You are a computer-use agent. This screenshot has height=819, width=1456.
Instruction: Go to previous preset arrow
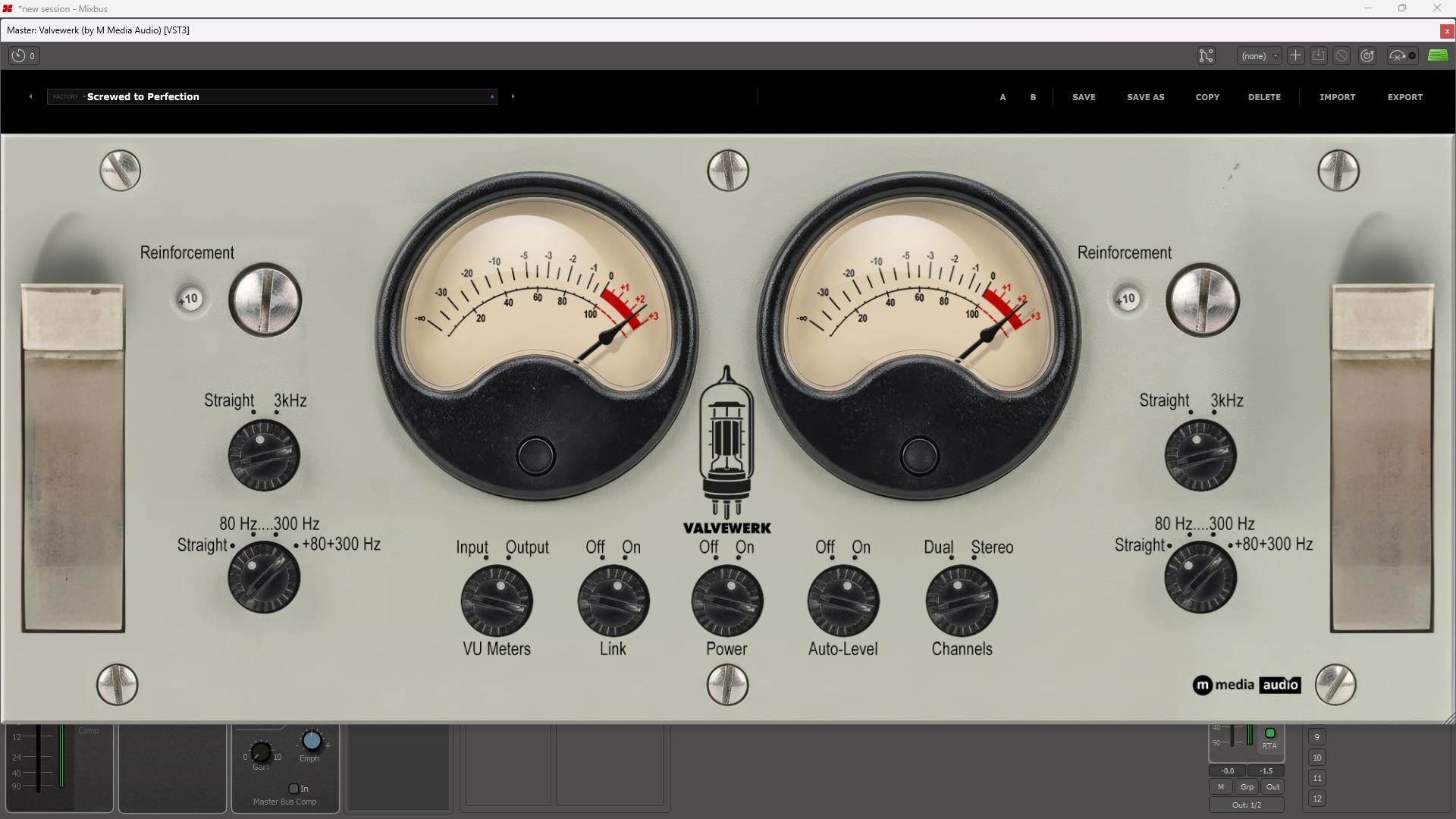(30, 96)
